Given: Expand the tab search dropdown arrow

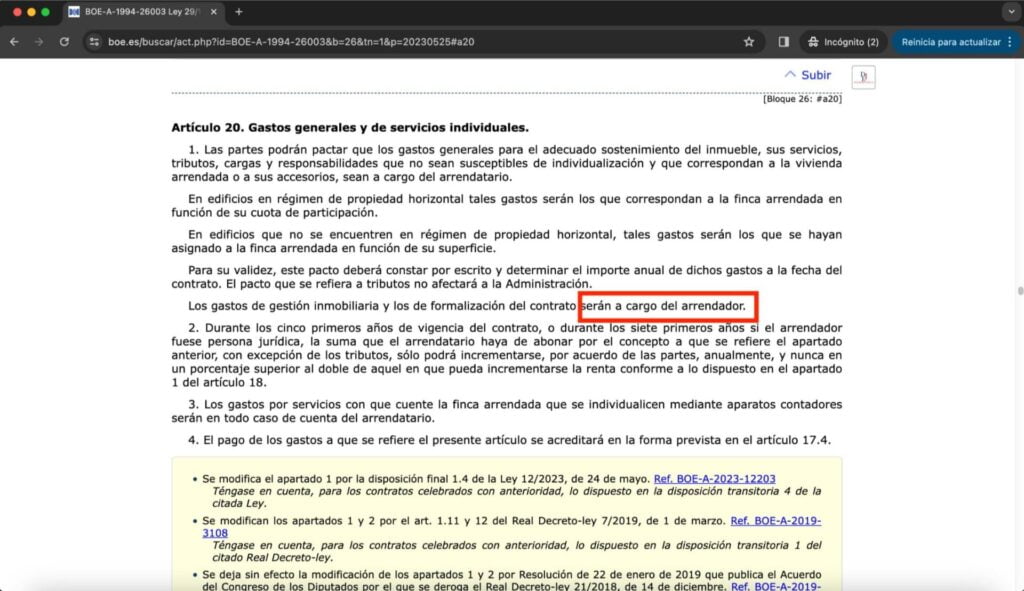Looking at the screenshot, I should tap(1012, 12).
